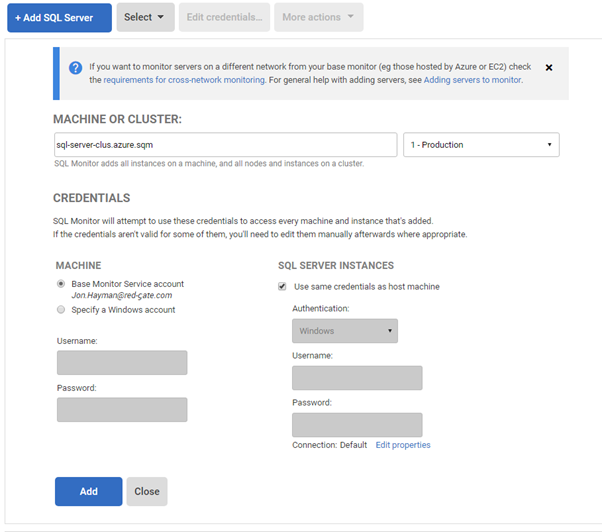Choose Specify a Windows account option
Viewport: 602px width, 532px height.
coord(61,310)
